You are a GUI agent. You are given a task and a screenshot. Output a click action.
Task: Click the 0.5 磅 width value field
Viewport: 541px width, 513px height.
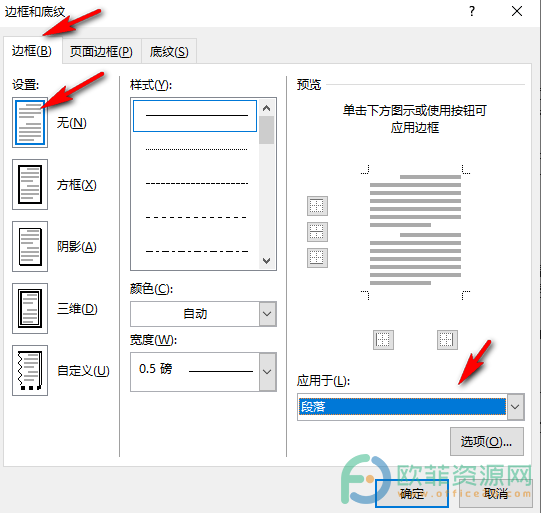pos(195,372)
